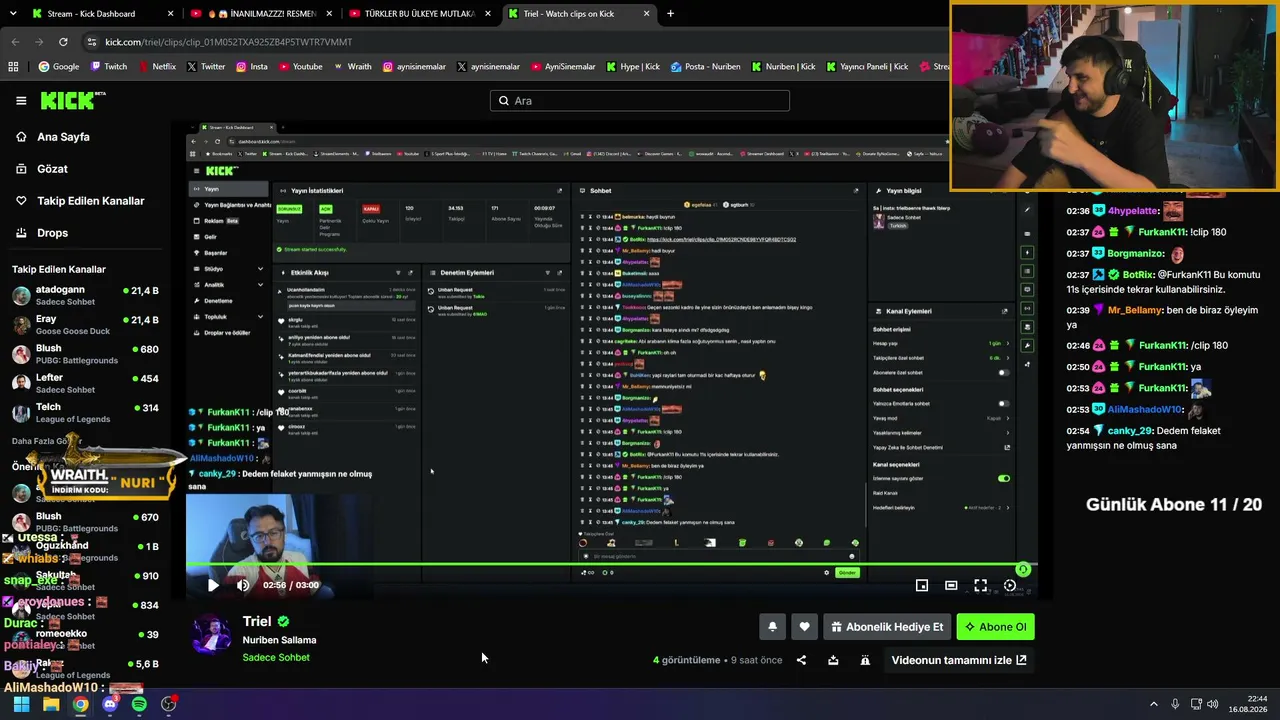The height and width of the screenshot is (720, 1280).
Task: Open Telch's channel in followed list
Action: 85,412
